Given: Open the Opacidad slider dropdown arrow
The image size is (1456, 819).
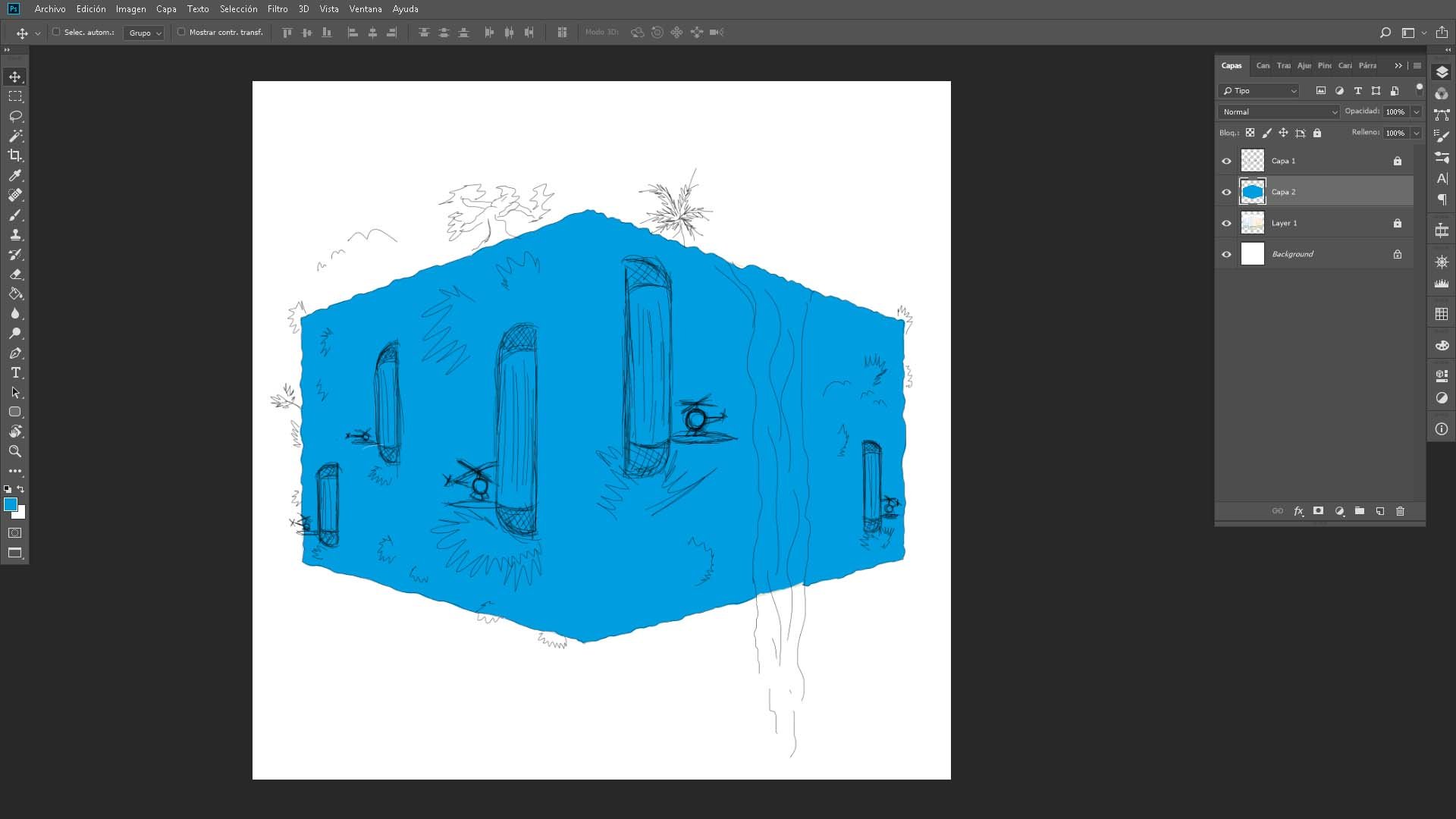Looking at the screenshot, I should pyautogui.click(x=1416, y=111).
